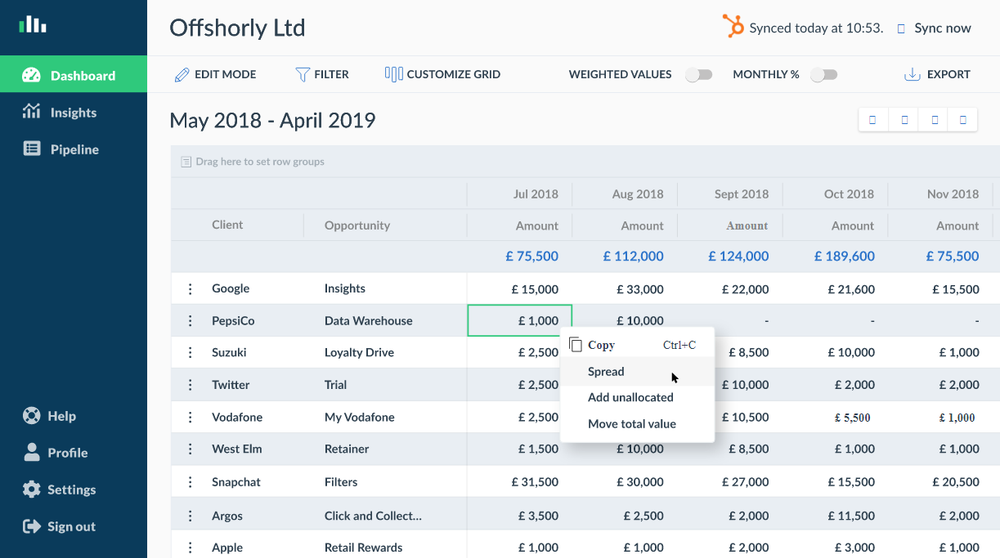
Task: Click the first date range view button
Action: click(x=873, y=120)
